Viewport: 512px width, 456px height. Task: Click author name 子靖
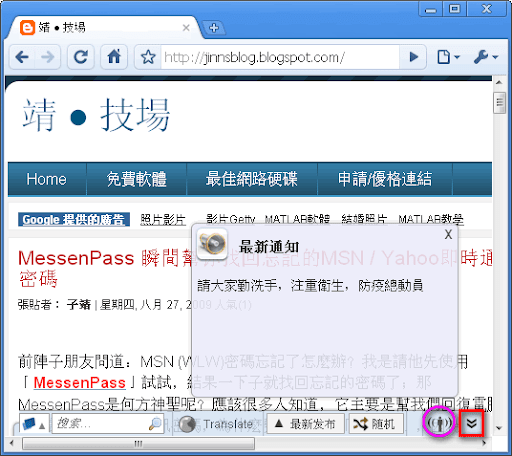click(79, 304)
